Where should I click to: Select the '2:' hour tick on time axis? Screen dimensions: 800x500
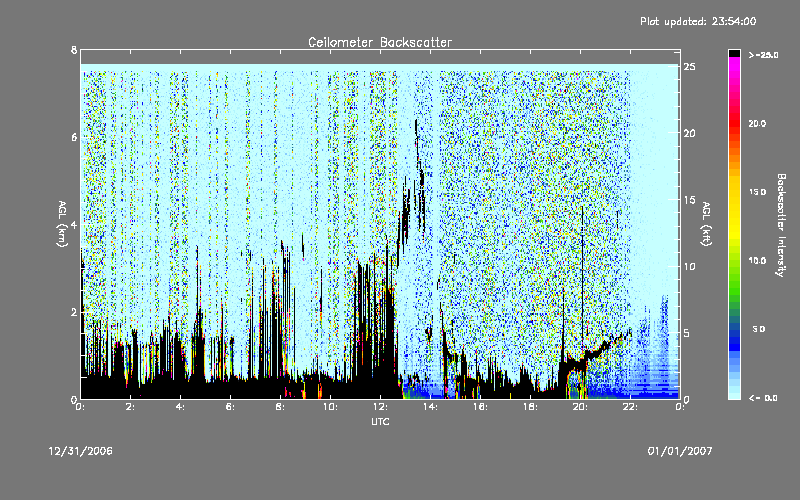[x=131, y=407]
